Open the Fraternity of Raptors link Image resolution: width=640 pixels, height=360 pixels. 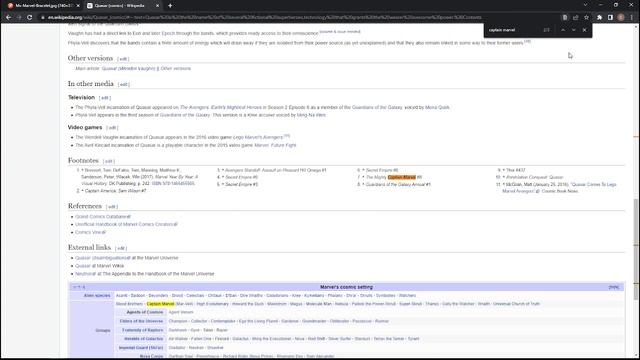point(142,330)
